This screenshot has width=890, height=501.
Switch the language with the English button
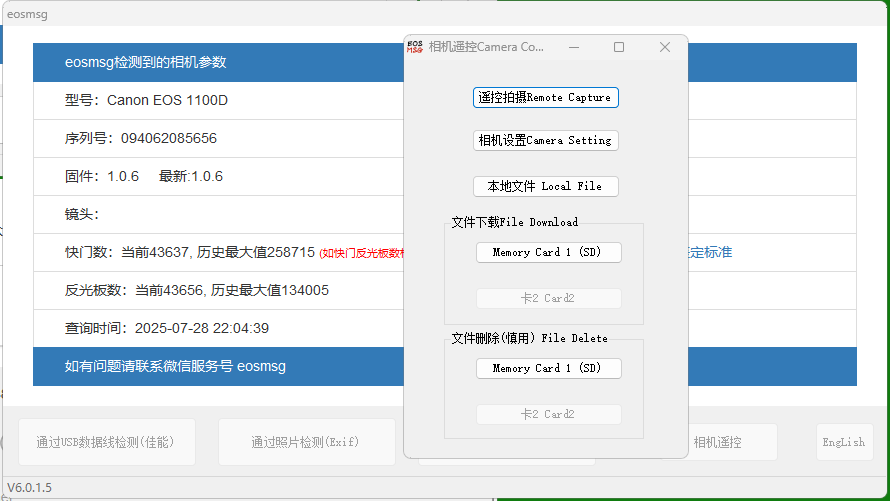click(844, 442)
